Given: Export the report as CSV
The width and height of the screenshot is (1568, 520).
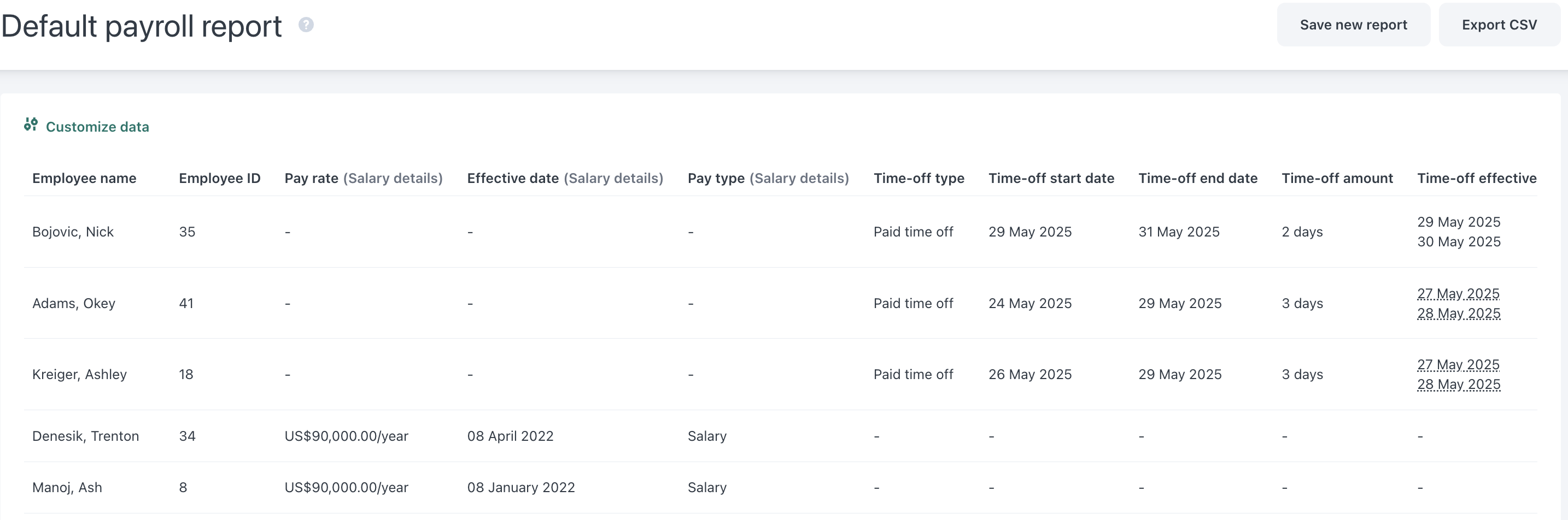Looking at the screenshot, I should coord(1499,25).
